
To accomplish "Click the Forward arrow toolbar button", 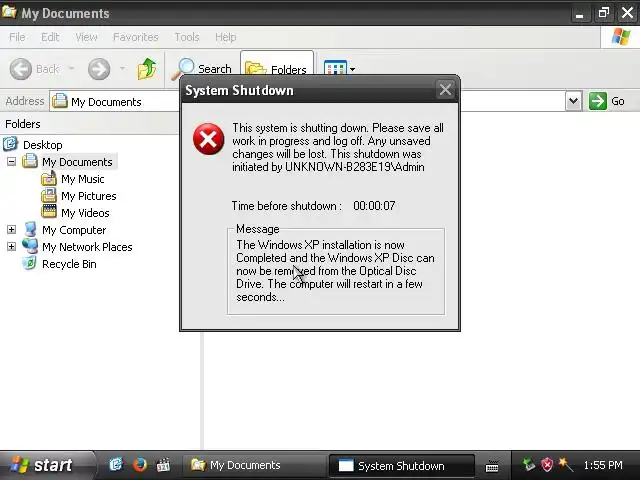I will pyautogui.click(x=99, y=69).
